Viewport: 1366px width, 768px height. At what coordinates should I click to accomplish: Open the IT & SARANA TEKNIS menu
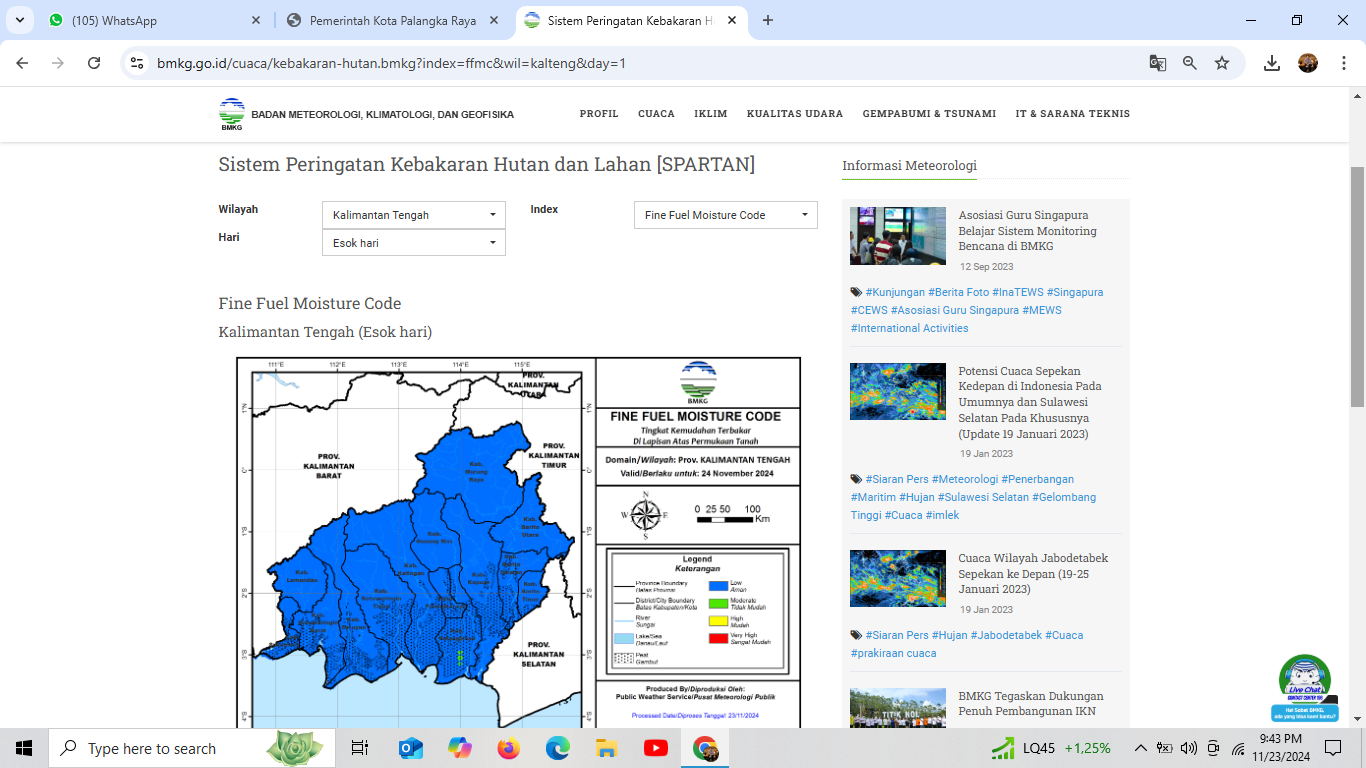point(1072,114)
